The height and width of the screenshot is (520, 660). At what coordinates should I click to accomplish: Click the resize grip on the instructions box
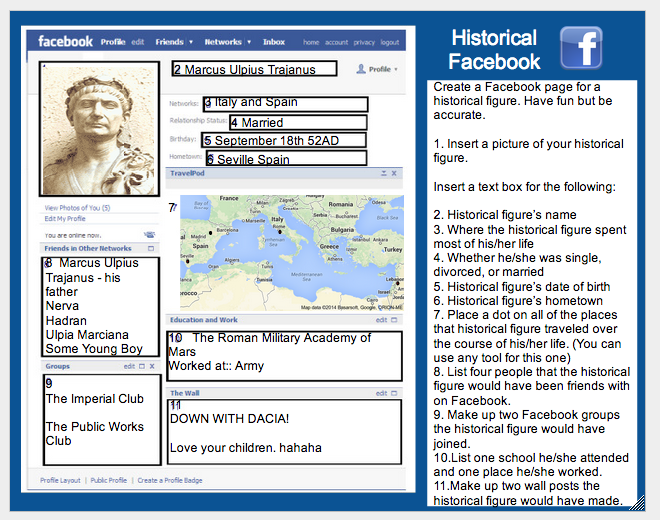pos(637,504)
